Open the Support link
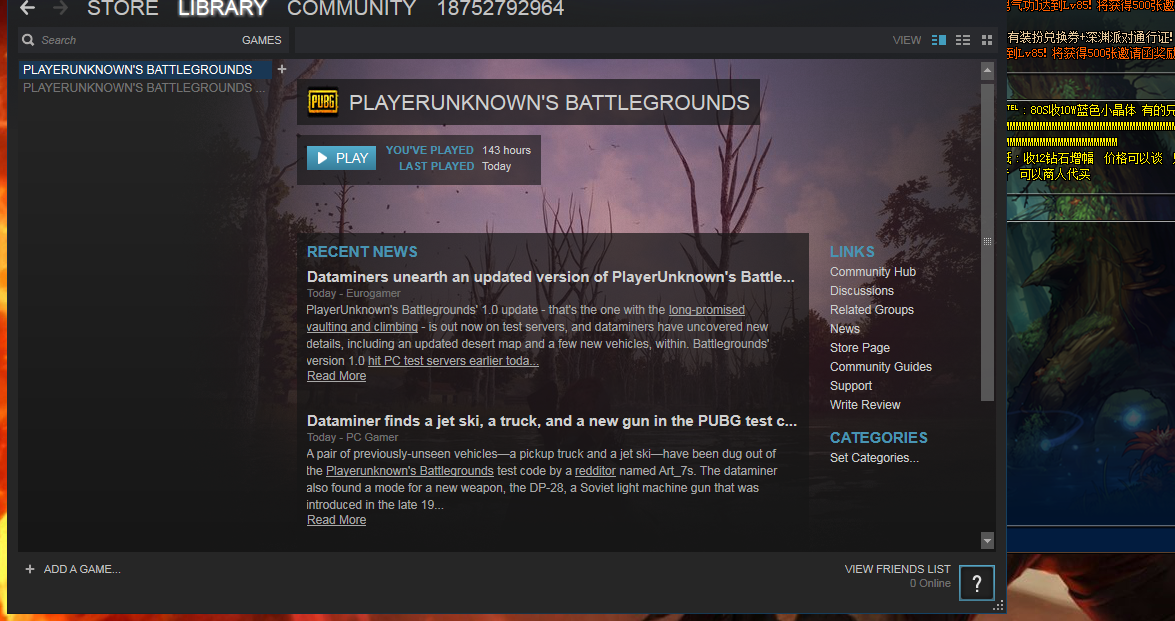Screen dimensions: 1175x621 tap(851, 386)
